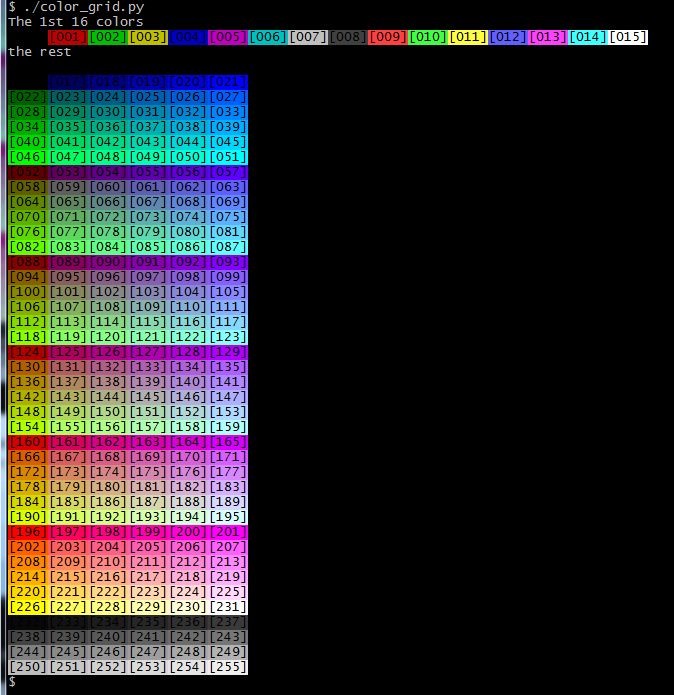Click the [123] light cyan cell
The width and height of the screenshot is (674, 695).
[228, 337]
